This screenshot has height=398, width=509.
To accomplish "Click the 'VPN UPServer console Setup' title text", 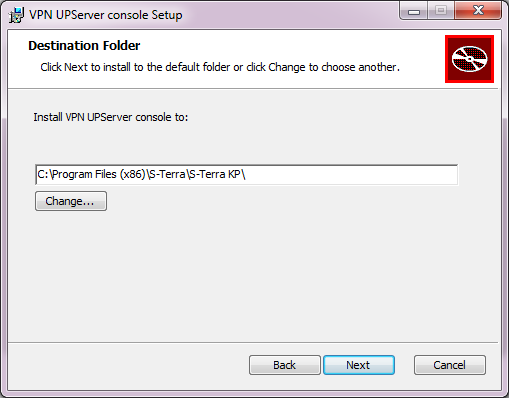I will (106, 15).
